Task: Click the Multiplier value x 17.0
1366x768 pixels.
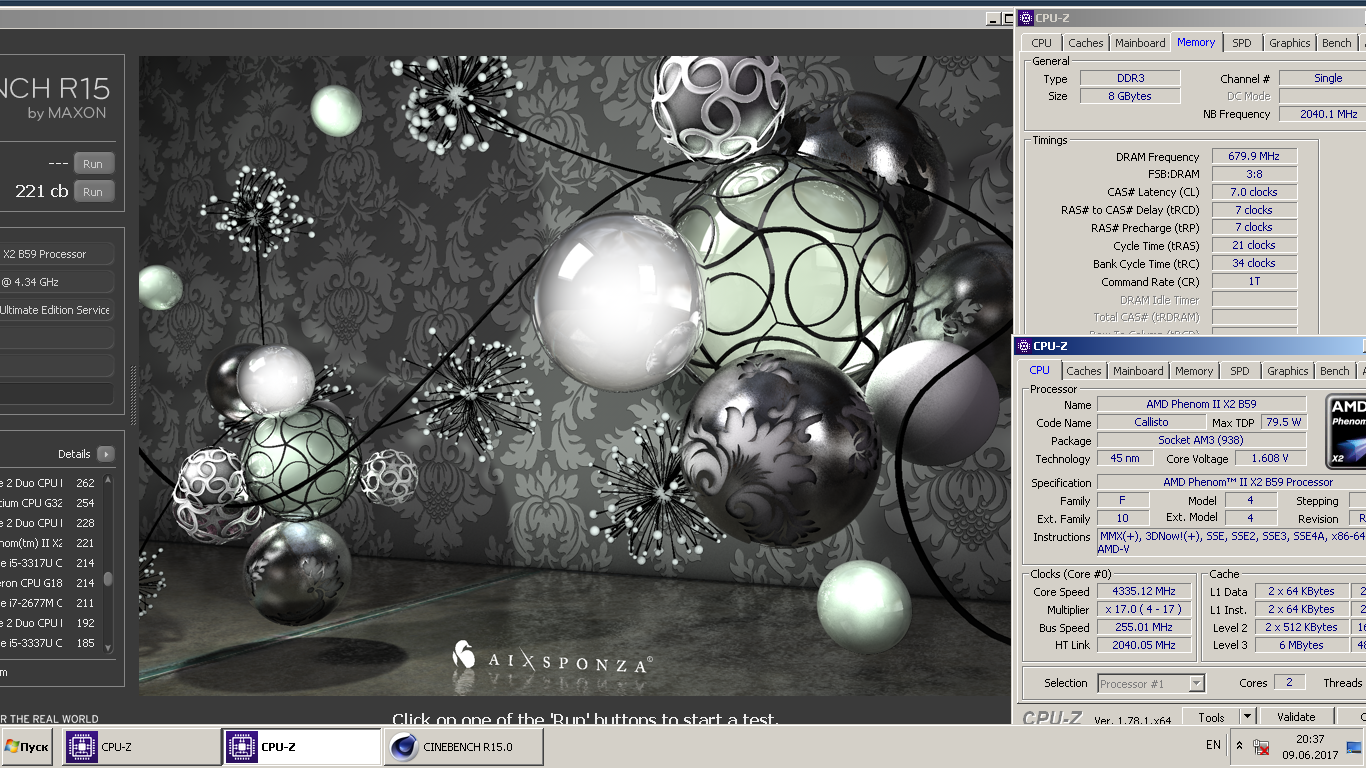Action: [x=1144, y=610]
